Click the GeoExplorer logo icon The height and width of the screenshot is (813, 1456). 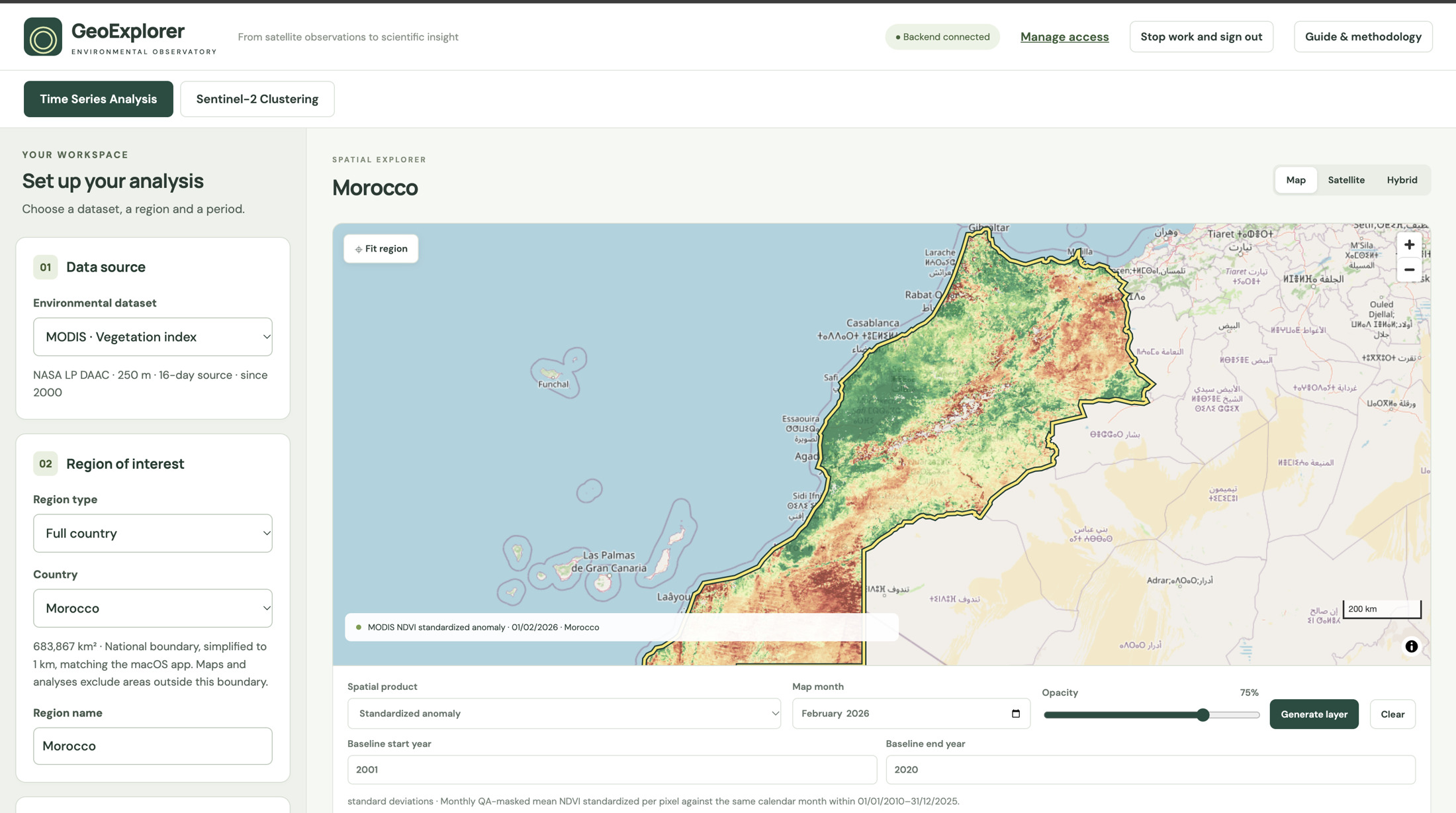point(43,36)
